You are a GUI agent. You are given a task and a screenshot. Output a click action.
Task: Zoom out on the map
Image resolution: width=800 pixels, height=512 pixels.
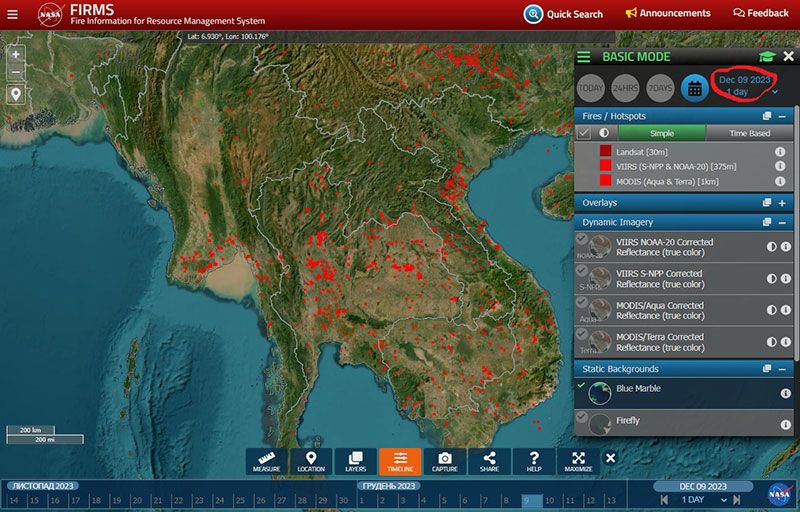click(x=16, y=72)
